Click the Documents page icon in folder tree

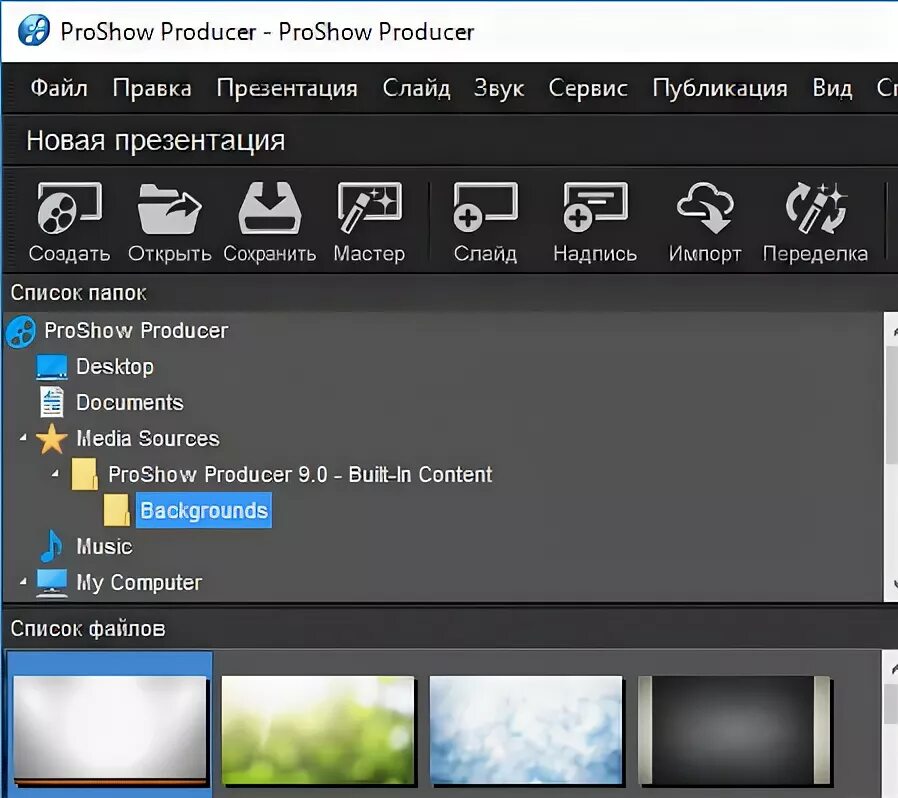(x=52, y=402)
